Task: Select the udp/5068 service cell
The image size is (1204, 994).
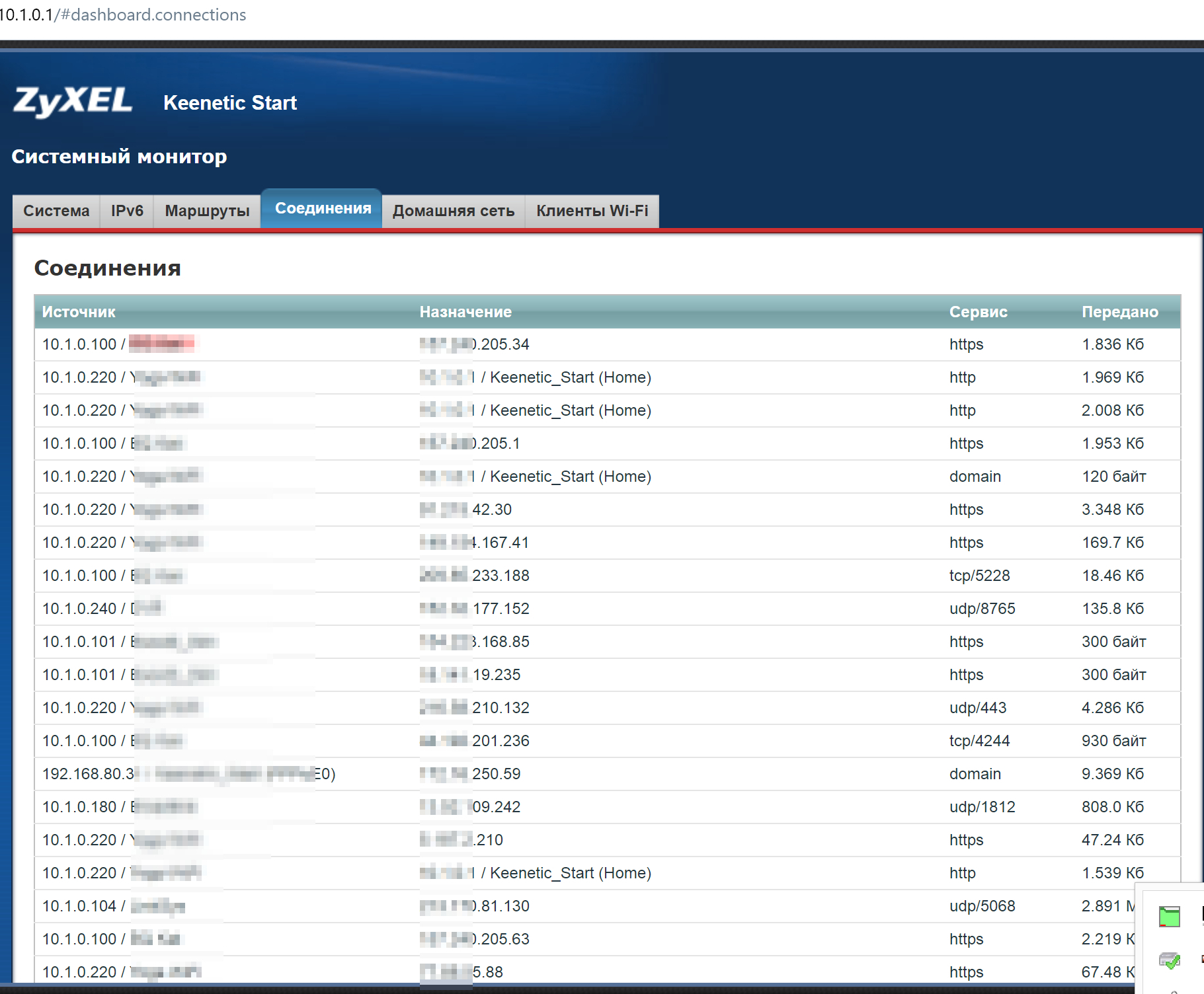Action: tap(983, 906)
